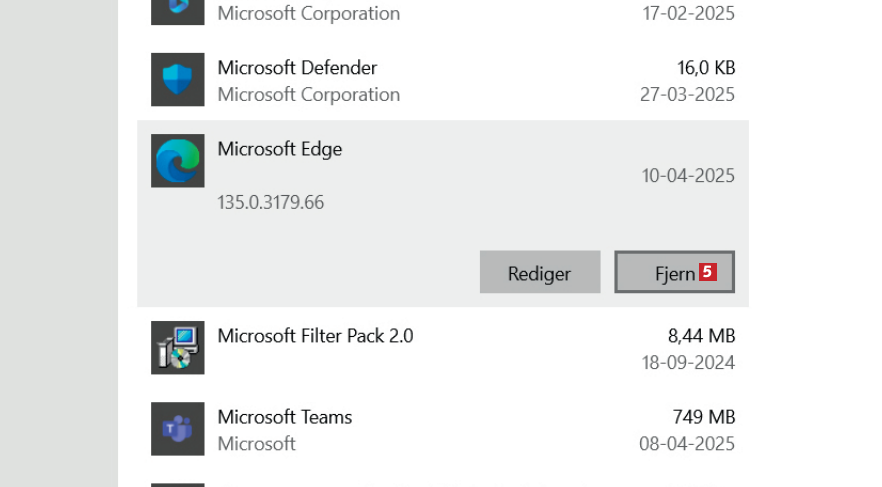Click the top entry date 17-02-2025

point(688,14)
